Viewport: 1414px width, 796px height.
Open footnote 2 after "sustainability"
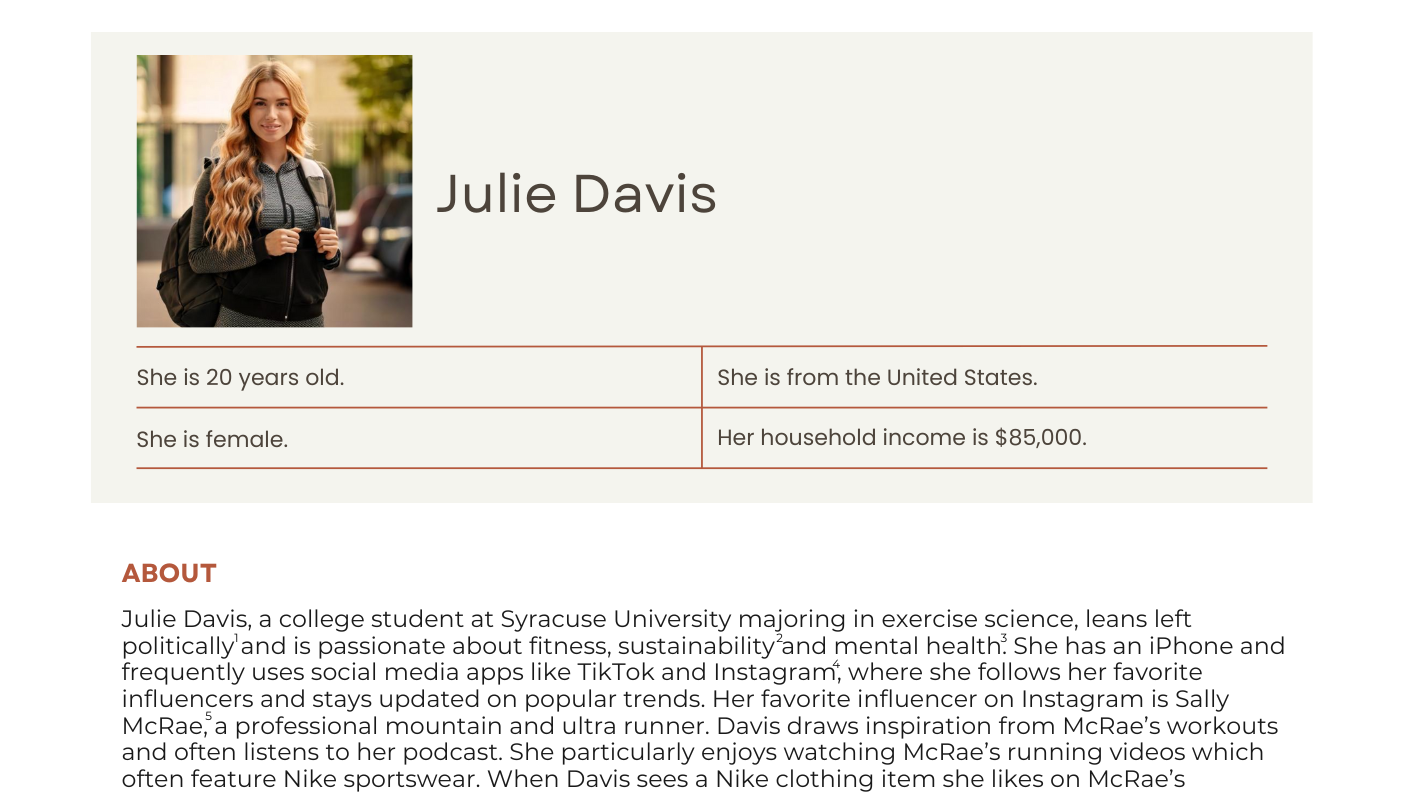[779, 639]
